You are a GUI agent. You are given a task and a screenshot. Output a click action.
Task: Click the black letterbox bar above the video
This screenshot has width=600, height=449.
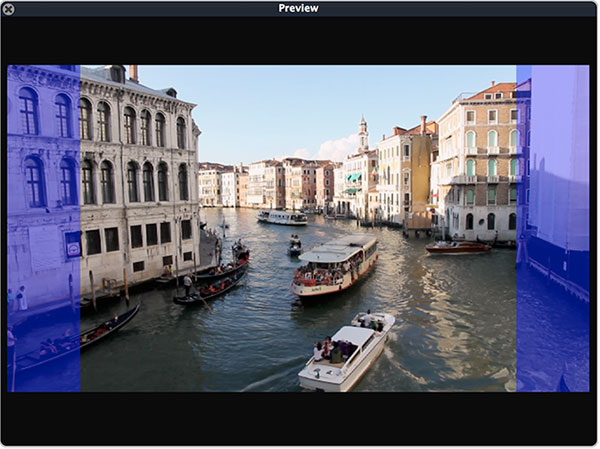[298, 40]
